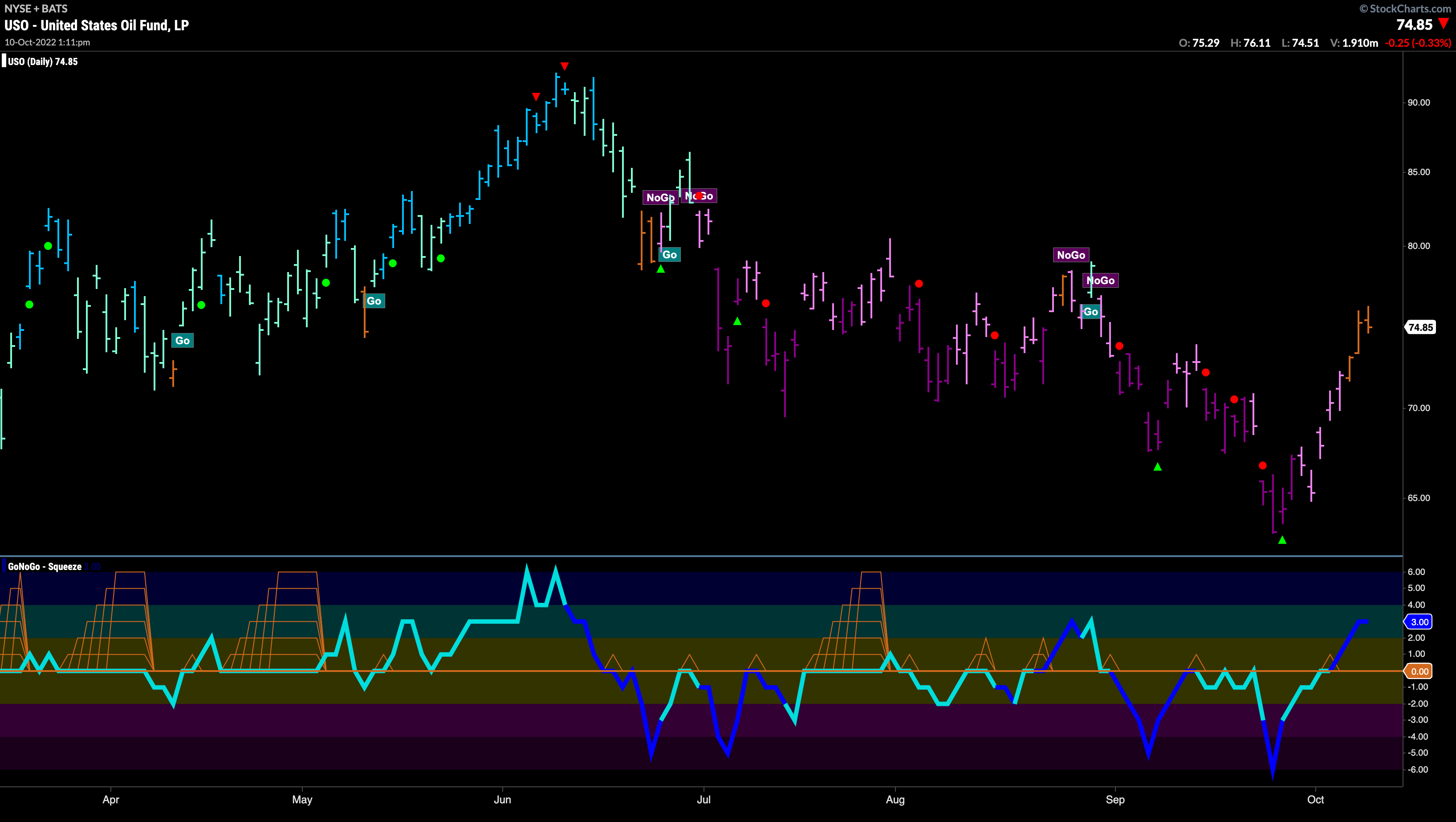1456x822 pixels.
Task: Click the Jun month label on time axis
Action: [503, 799]
